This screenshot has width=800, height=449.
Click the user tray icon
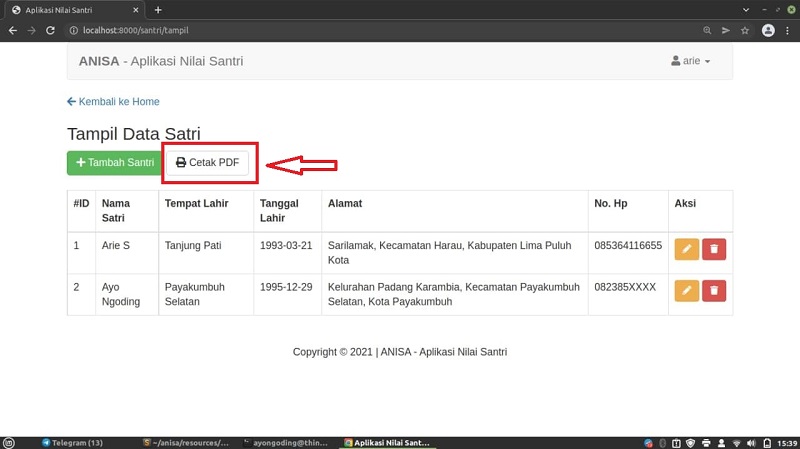point(721,443)
